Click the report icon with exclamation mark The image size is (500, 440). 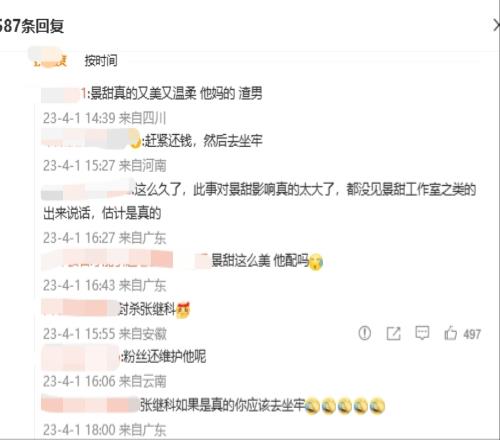click(x=364, y=333)
